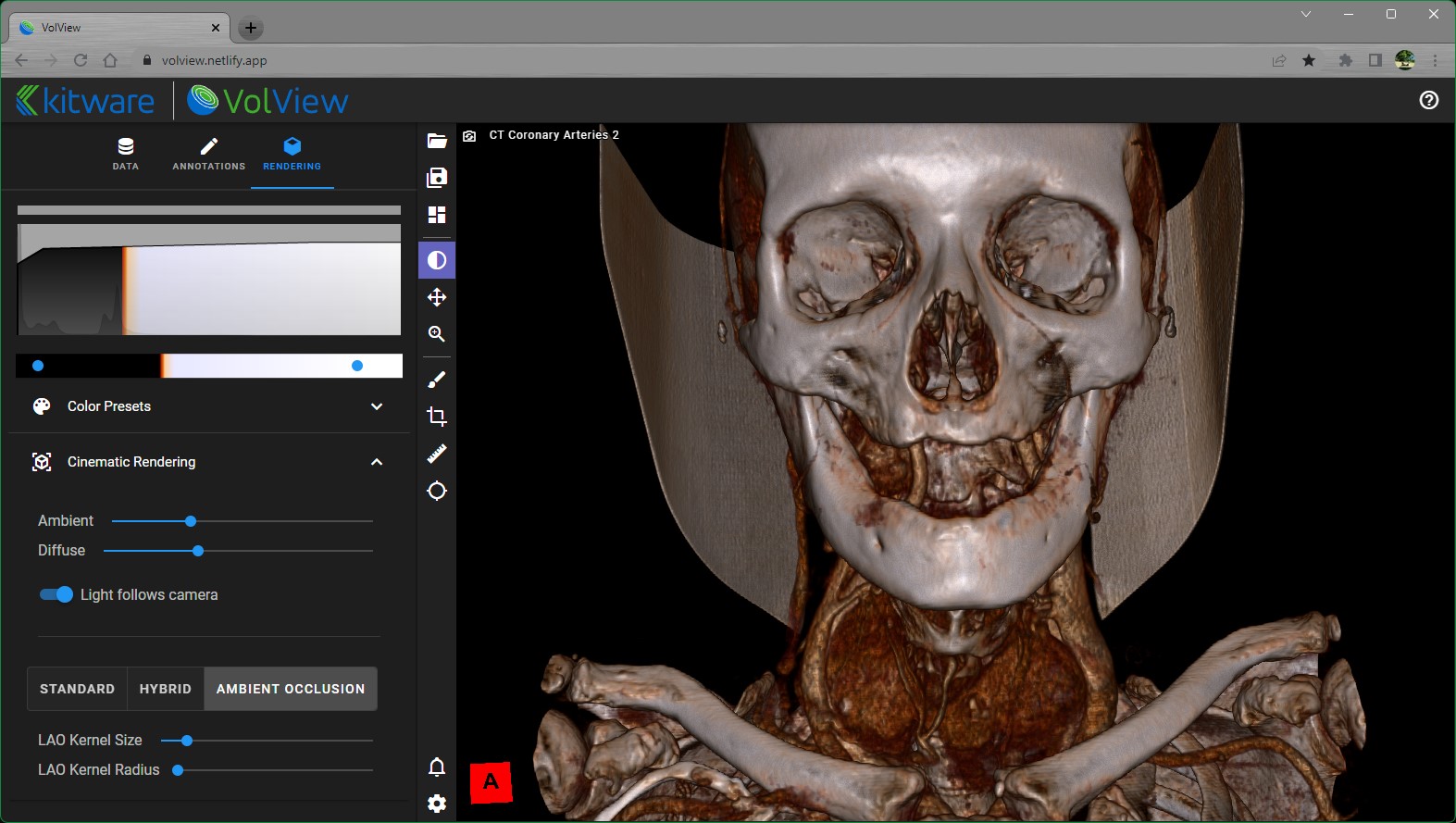Click the 3D skull volume rendering
Screen dimensions: 1456x823
coord(953,472)
